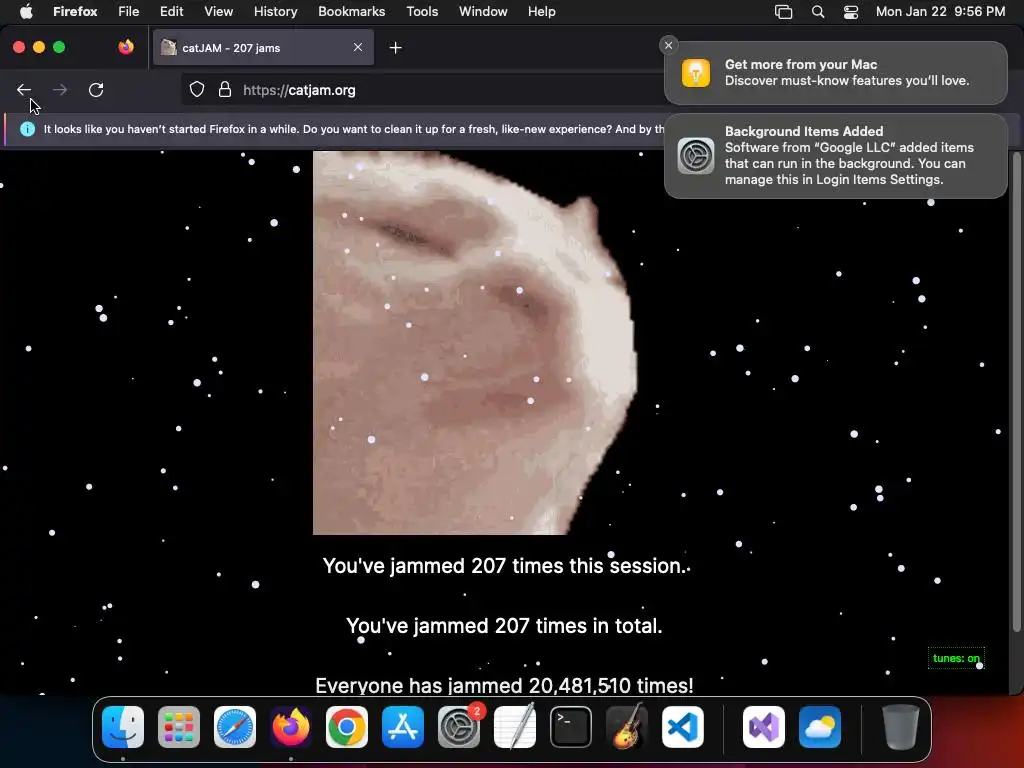Click the "You've jammed 207 times in total" text
Viewport: 1024px width, 768px height.
[504, 626]
